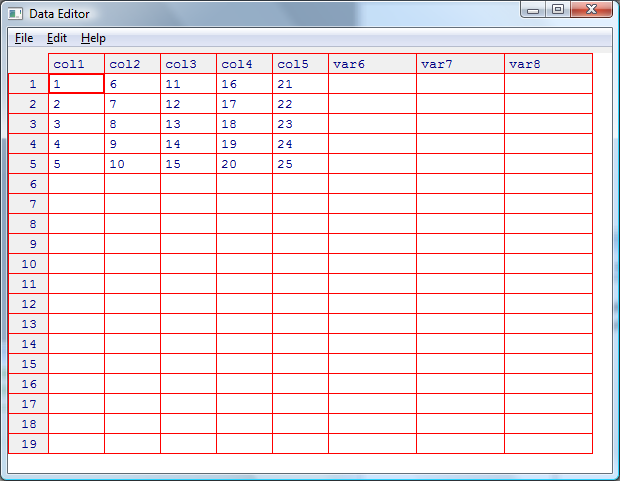Viewport: 620px width, 481px height.
Task: Click cell with value 6
Action: 132,83
